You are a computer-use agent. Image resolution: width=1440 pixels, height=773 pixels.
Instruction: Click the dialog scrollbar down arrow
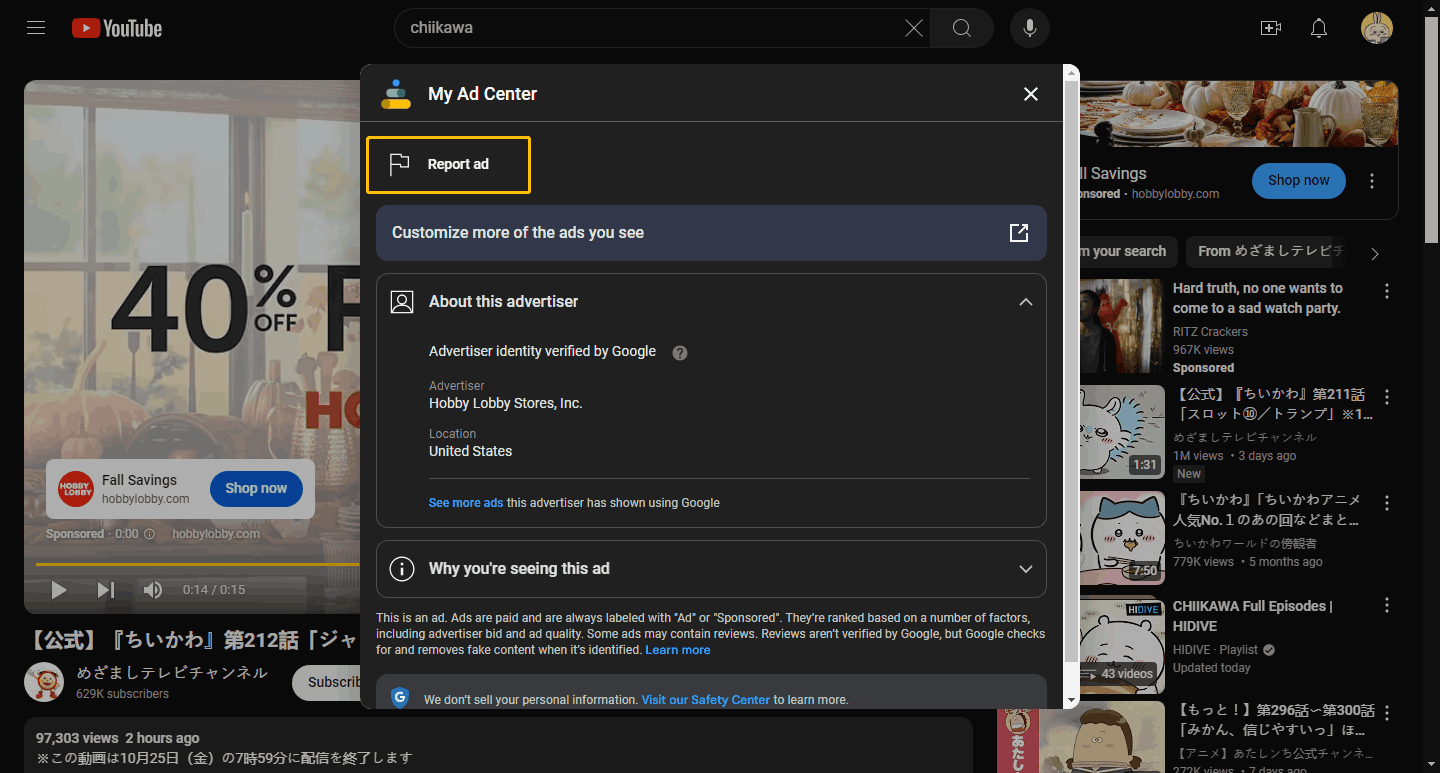[x=1071, y=700]
